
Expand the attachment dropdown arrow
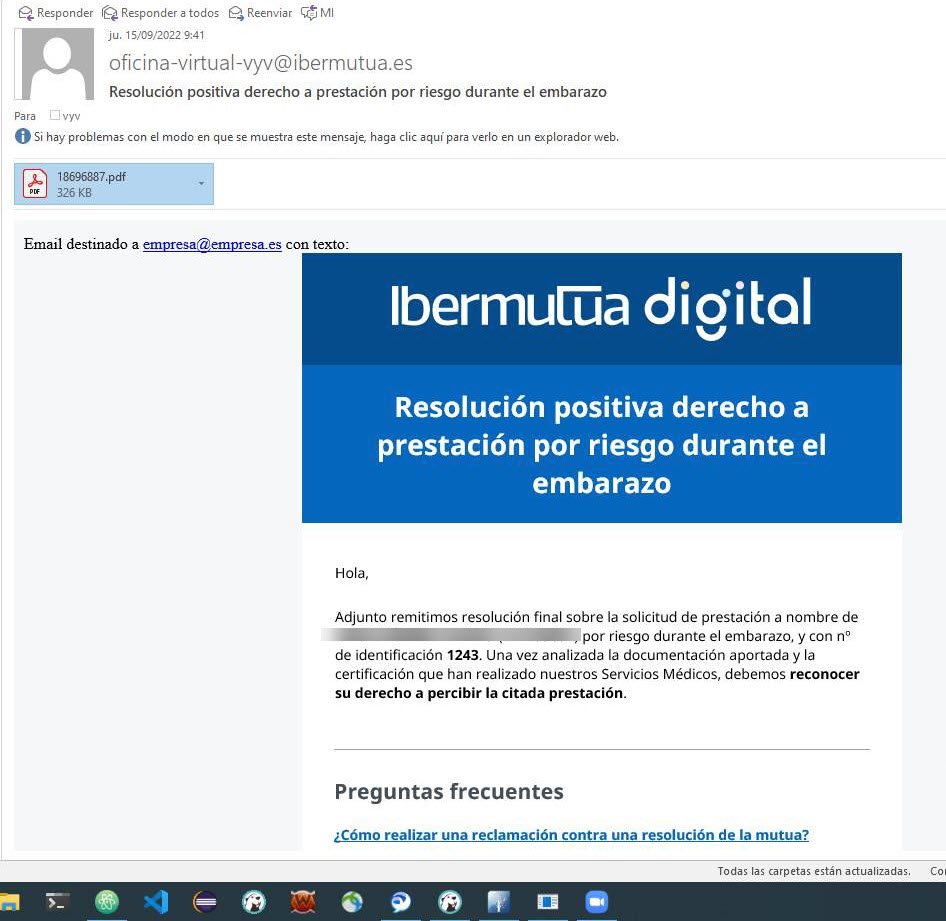[202, 183]
